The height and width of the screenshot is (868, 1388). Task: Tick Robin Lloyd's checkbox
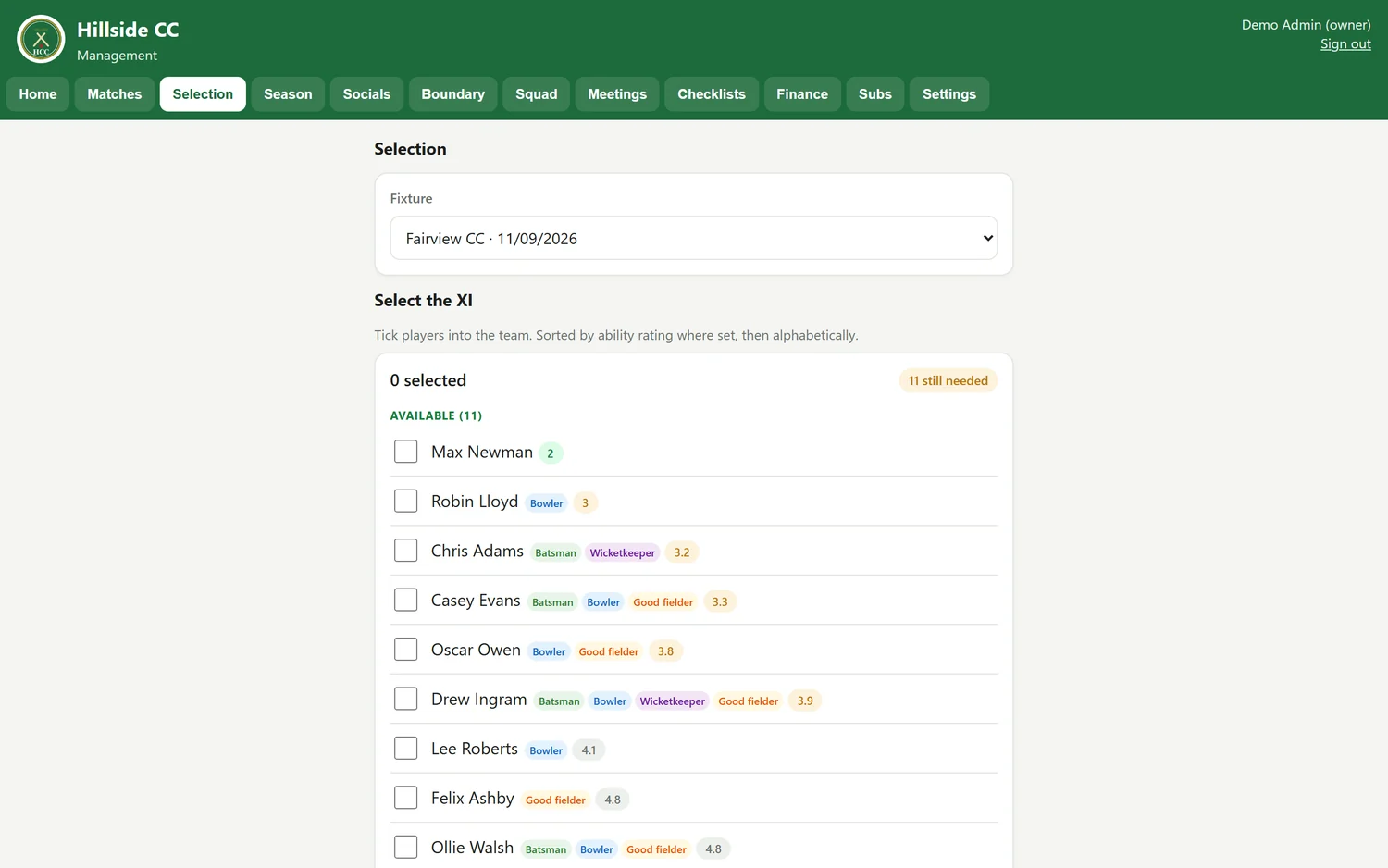point(405,501)
